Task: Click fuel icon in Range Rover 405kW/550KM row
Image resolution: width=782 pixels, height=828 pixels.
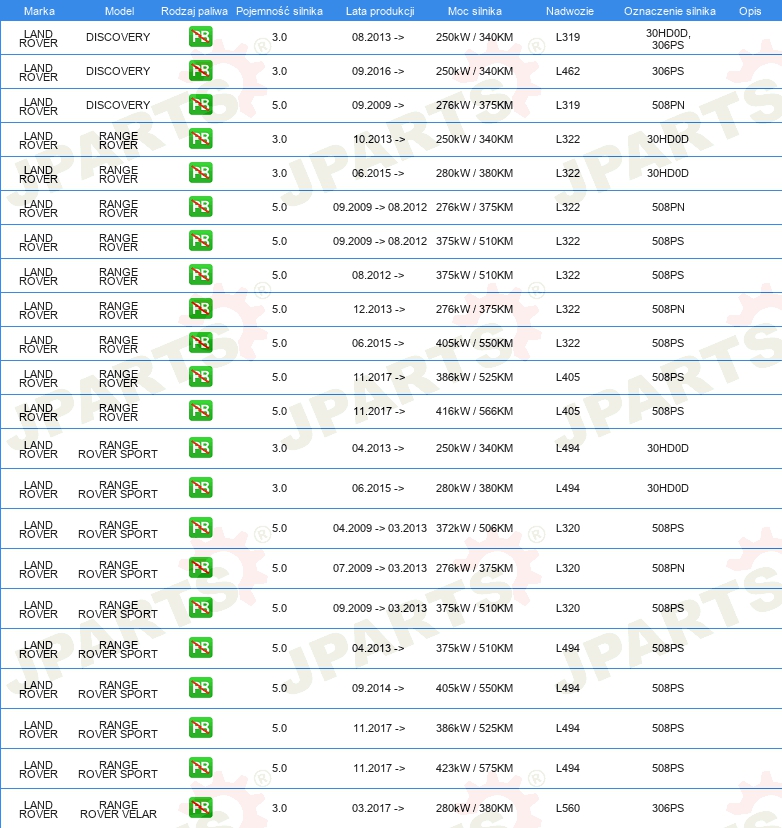Action: pos(201,343)
